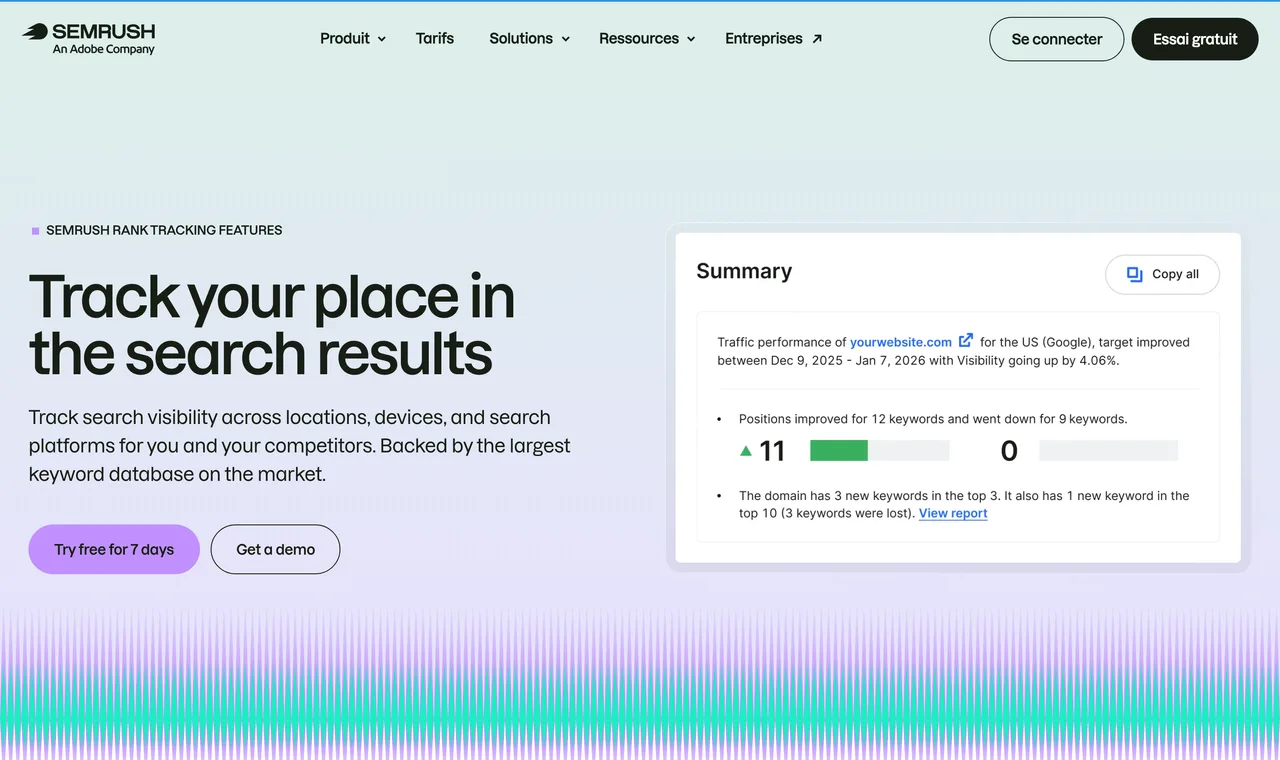Click An Adobe Company text
This screenshot has width=1280, height=760.
(104, 49)
